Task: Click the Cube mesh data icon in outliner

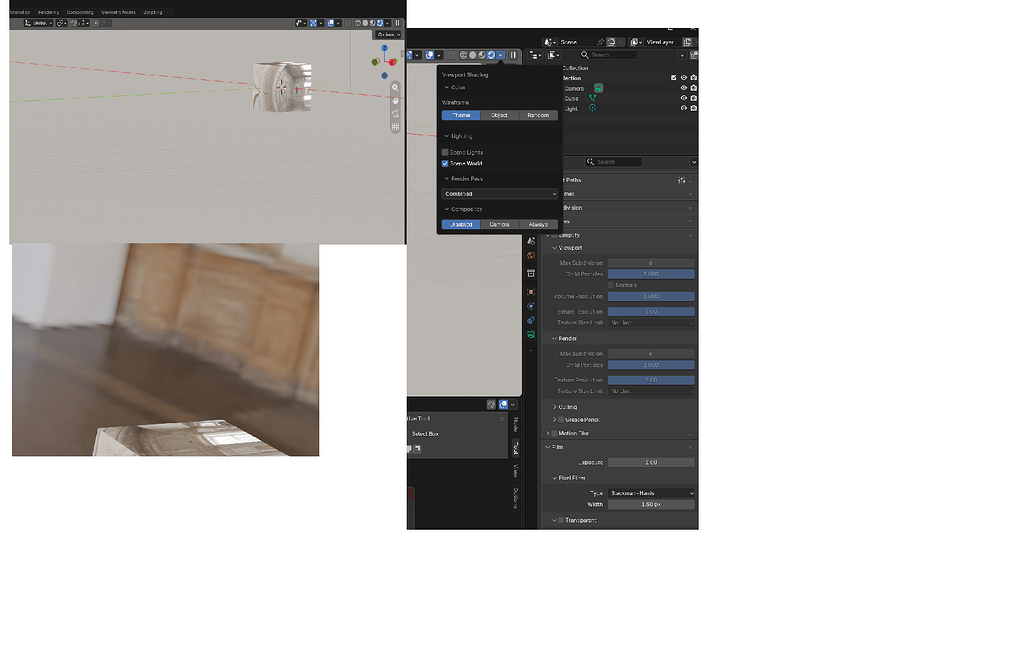Action: (x=592, y=99)
